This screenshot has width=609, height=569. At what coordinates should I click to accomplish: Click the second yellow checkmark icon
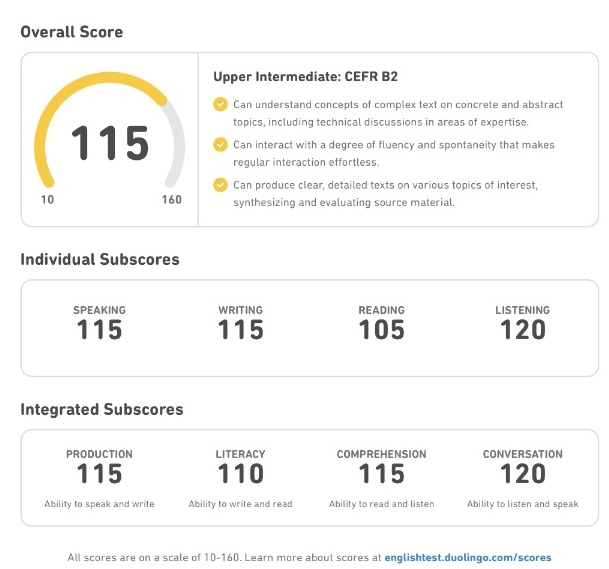220,144
